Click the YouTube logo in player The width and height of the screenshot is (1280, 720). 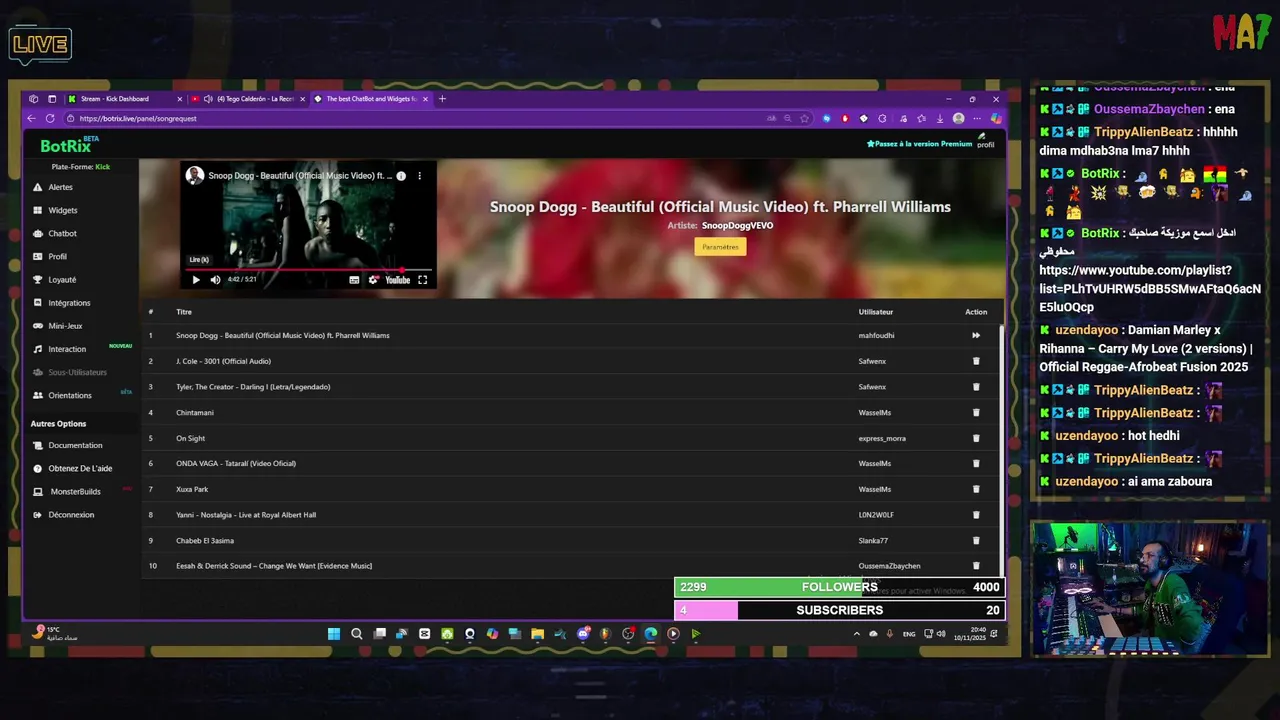[x=398, y=280]
